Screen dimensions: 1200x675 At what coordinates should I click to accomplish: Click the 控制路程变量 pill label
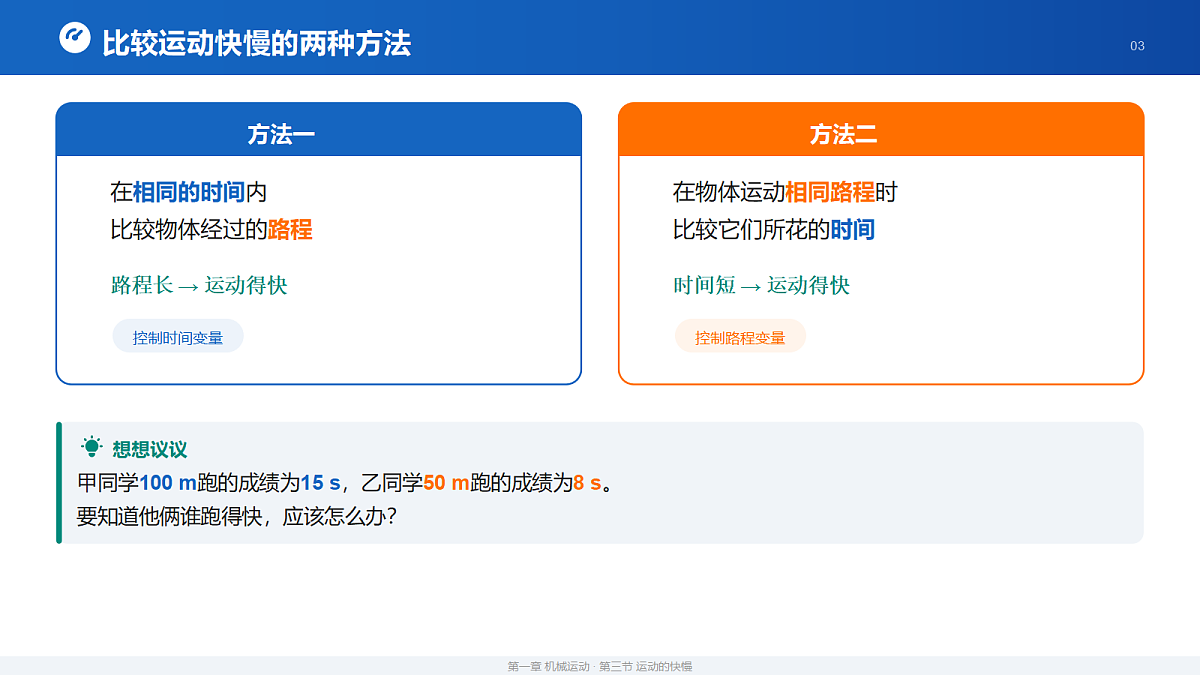pyautogui.click(x=740, y=337)
